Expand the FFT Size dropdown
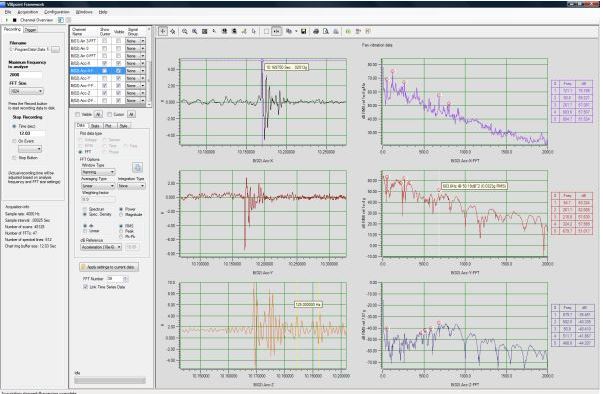This screenshot has width=603, height=394. [27, 91]
